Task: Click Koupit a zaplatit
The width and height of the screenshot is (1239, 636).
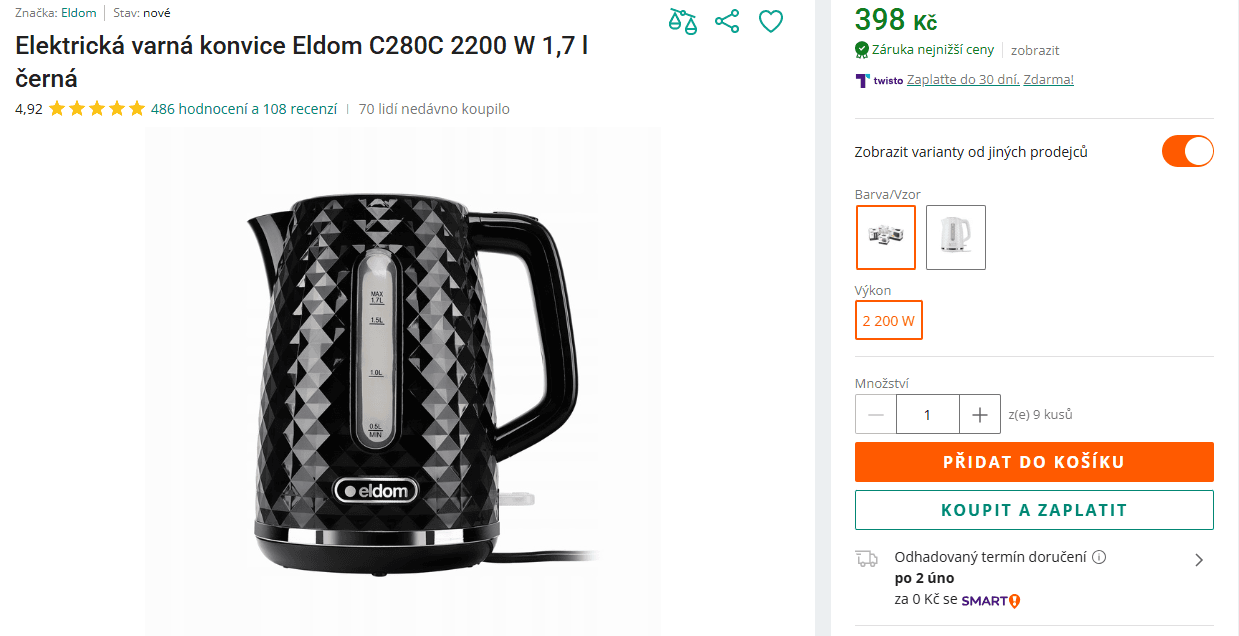Action: (1034, 509)
